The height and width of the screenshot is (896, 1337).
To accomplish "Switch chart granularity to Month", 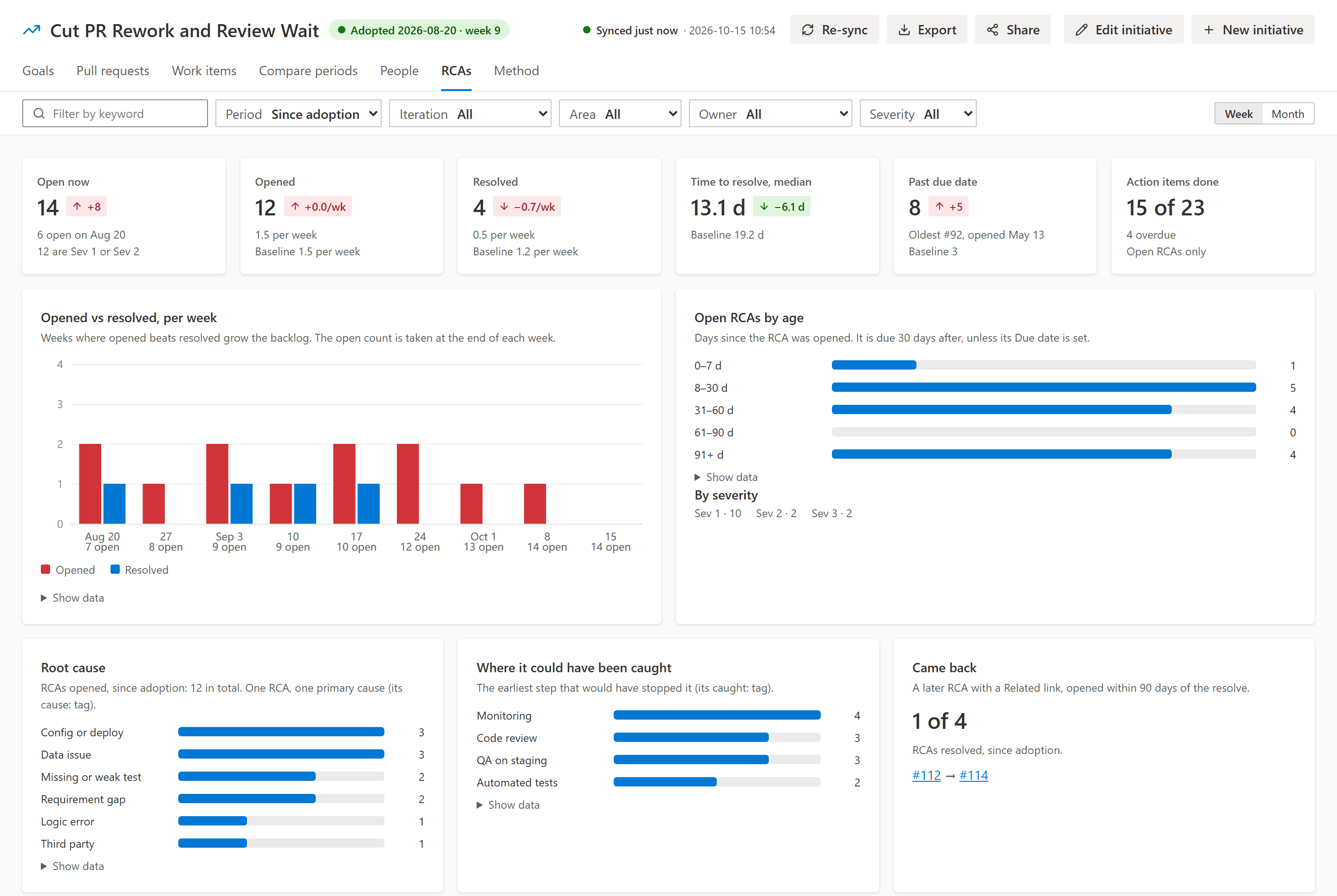I will coord(1287,114).
